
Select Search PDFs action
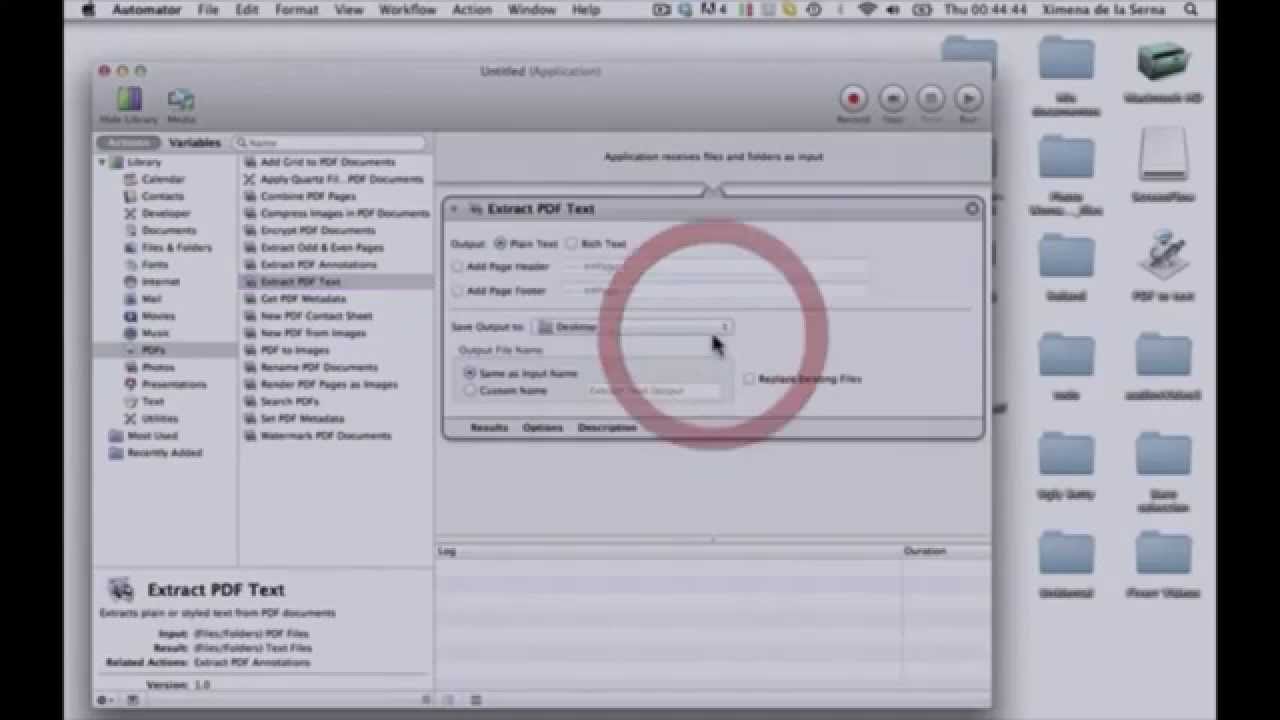tap(290, 401)
